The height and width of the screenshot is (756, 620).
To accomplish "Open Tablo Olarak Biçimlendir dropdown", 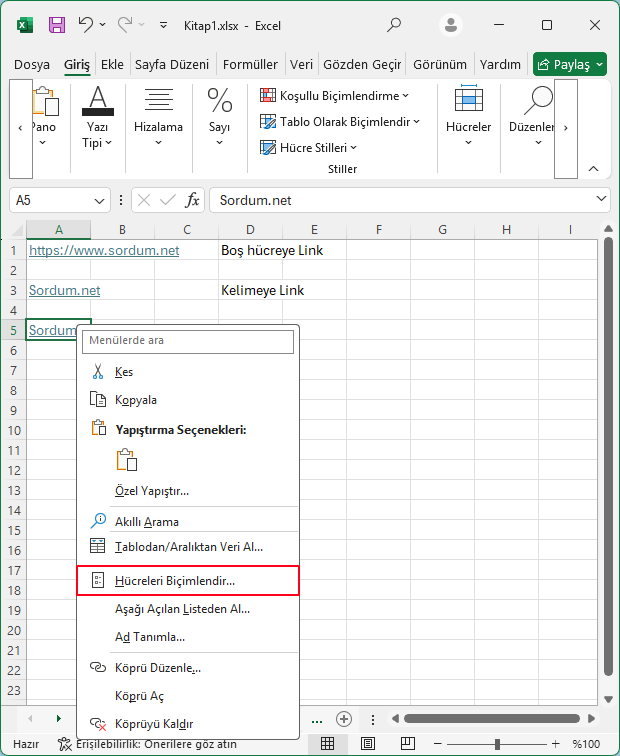I will click(339, 122).
